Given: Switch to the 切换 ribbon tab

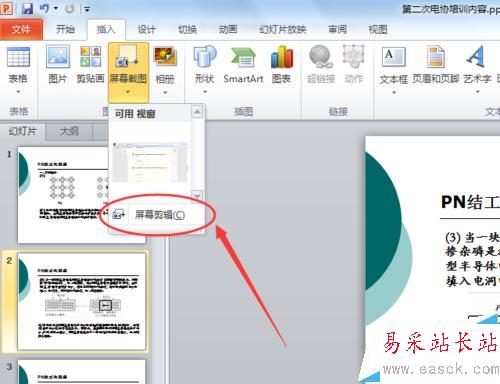Looking at the screenshot, I should coord(187,30).
